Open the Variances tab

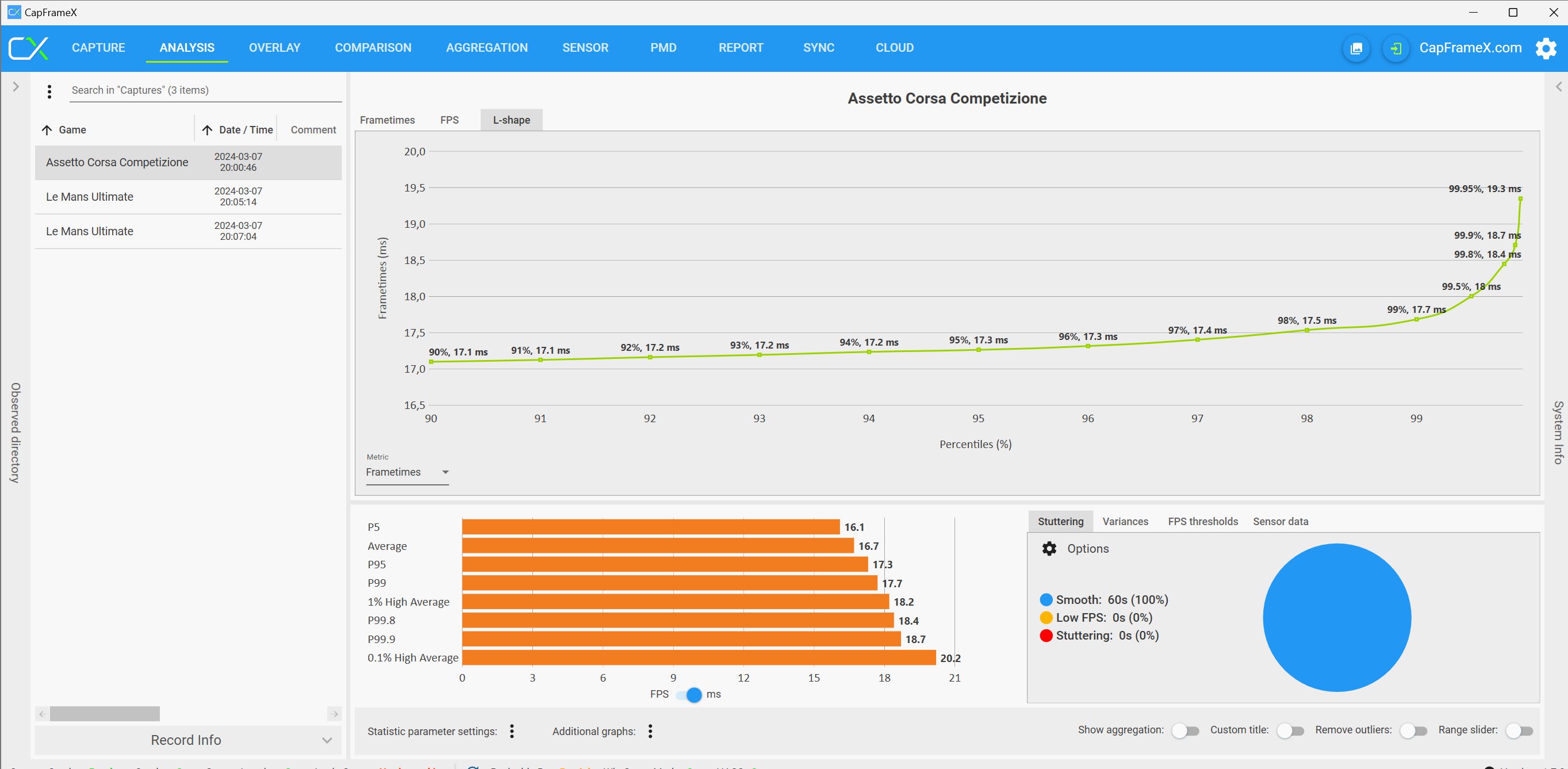[1125, 521]
